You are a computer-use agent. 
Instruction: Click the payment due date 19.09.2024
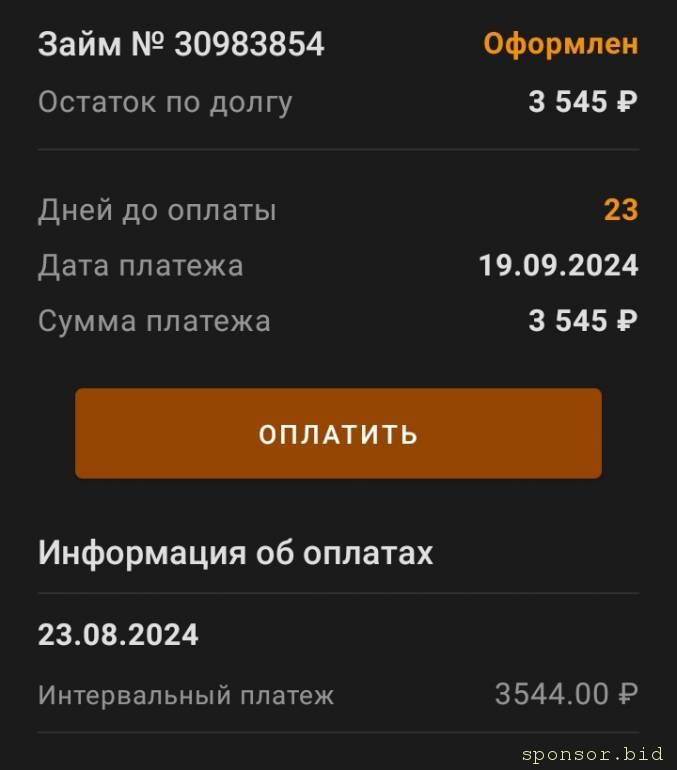point(558,265)
